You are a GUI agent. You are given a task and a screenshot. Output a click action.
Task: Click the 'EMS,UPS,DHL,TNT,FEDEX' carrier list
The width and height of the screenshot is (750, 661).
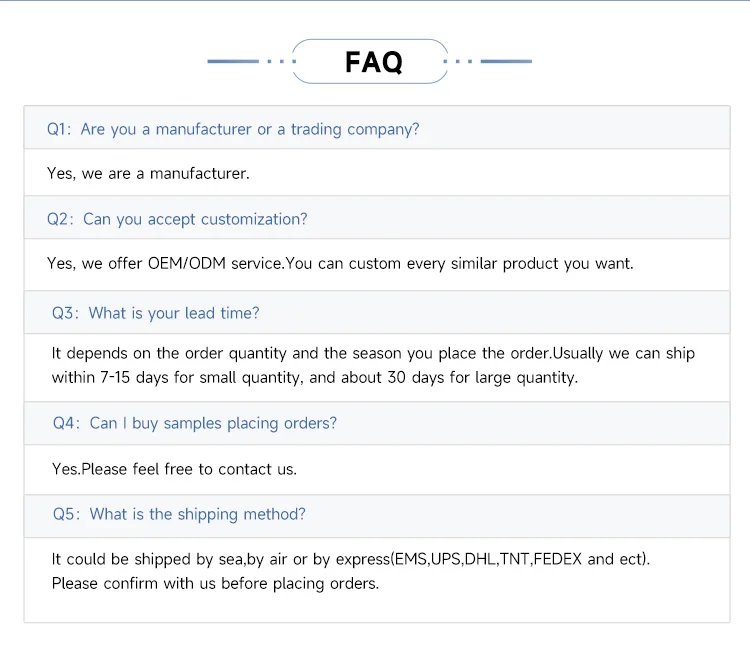[490, 558]
